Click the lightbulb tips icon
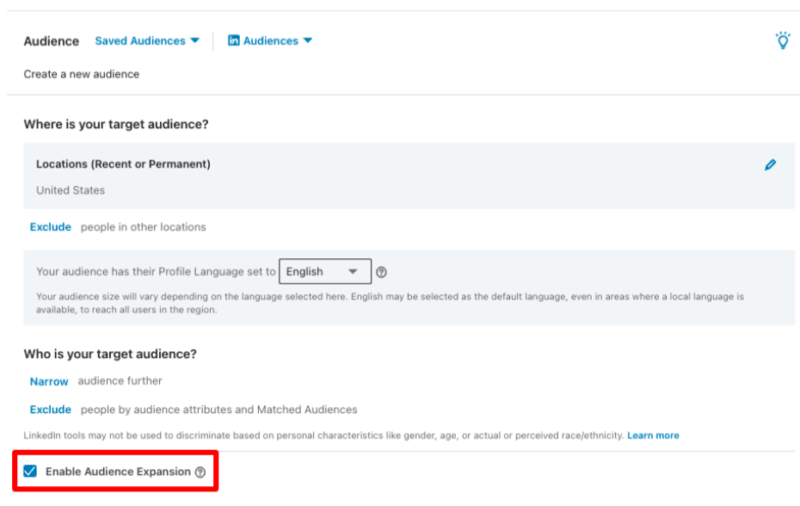Screen dimensions: 800x506 tap(783, 41)
